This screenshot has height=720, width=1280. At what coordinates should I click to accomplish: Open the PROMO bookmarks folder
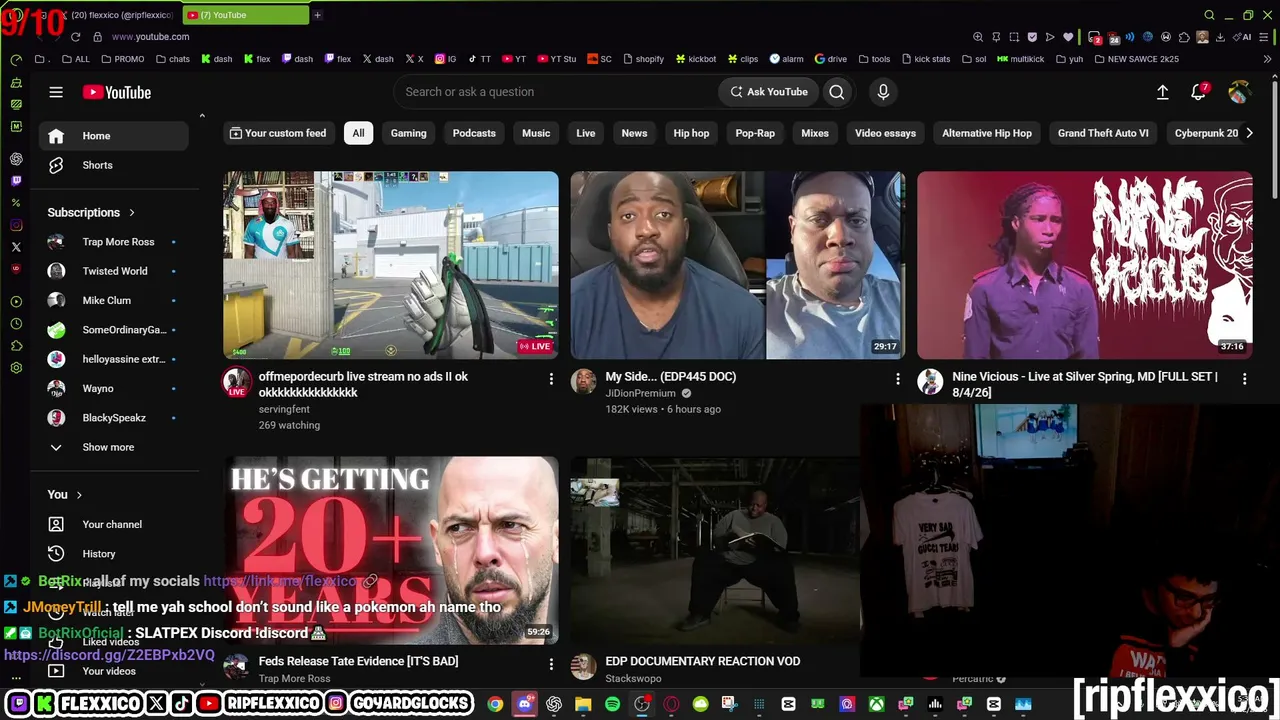(123, 59)
